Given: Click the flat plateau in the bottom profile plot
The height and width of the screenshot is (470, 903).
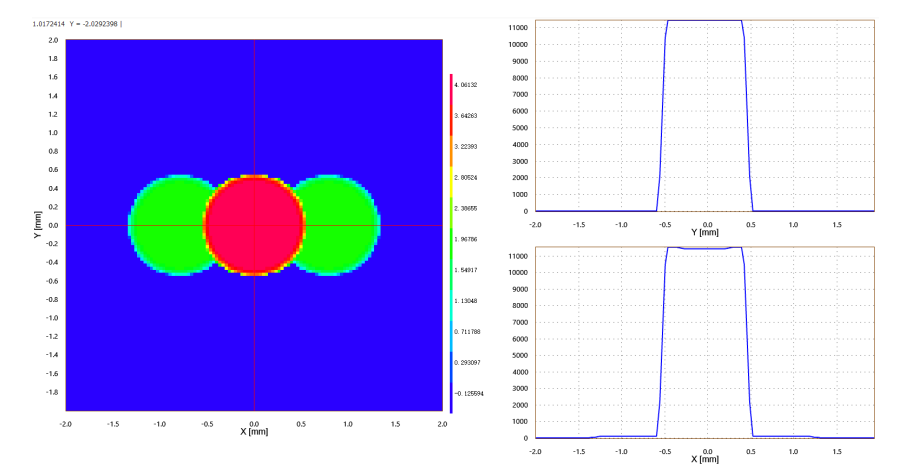Looking at the screenshot, I should coord(705,247).
